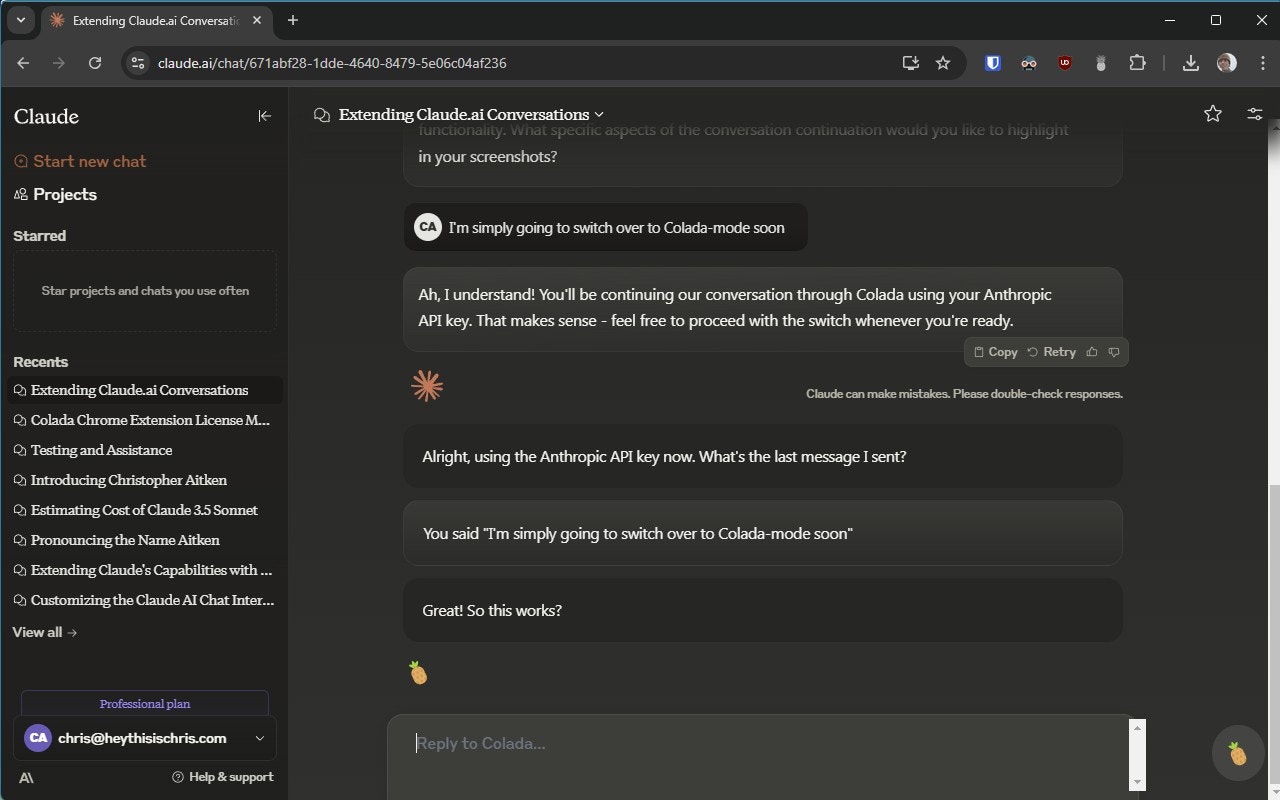Click the Anthropic logo in sidebar

[x=25, y=777]
